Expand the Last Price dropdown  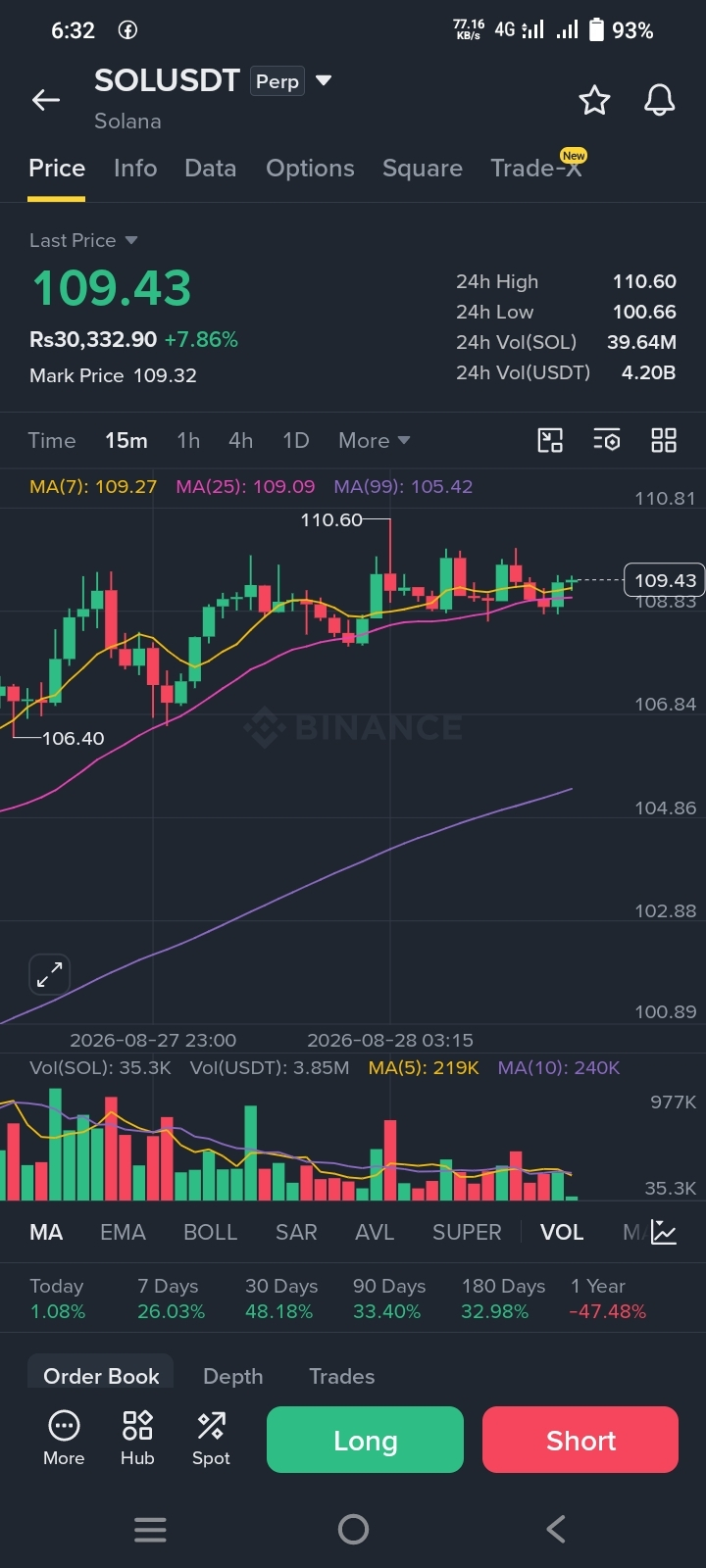click(83, 240)
